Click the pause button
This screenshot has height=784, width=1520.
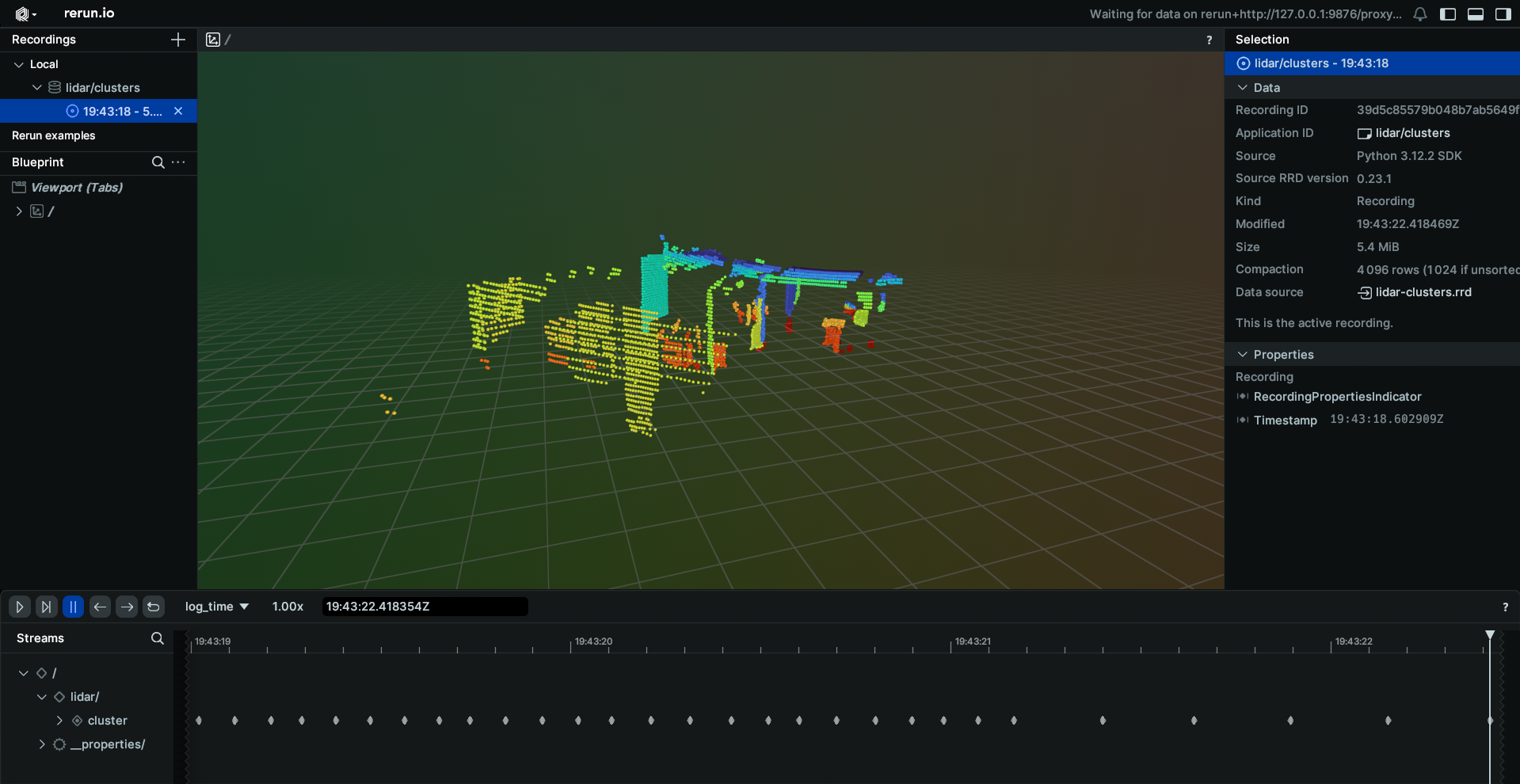tap(73, 607)
